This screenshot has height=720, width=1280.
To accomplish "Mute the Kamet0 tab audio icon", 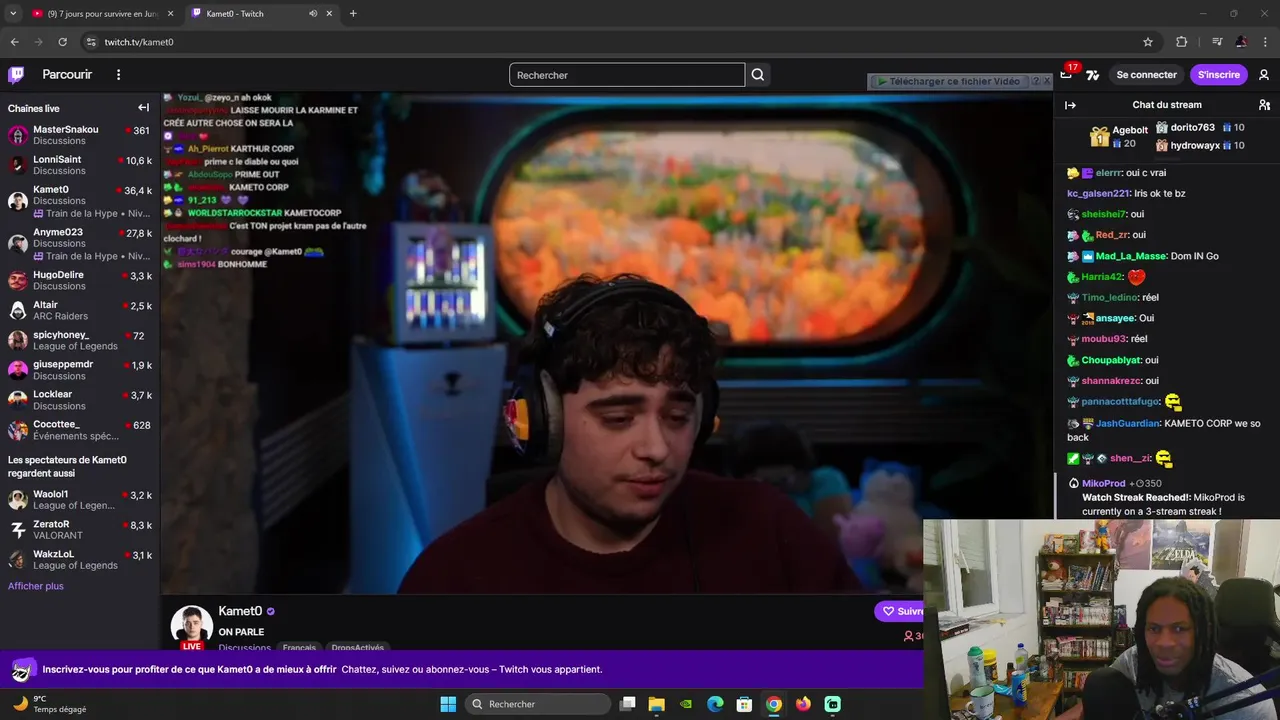I will [x=313, y=14].
